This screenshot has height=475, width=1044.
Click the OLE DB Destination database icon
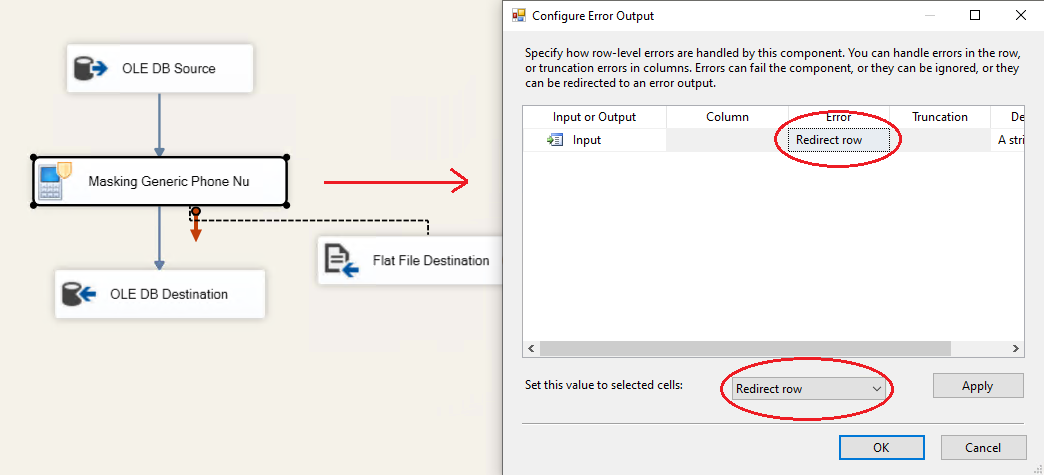[x=79, y=294]
